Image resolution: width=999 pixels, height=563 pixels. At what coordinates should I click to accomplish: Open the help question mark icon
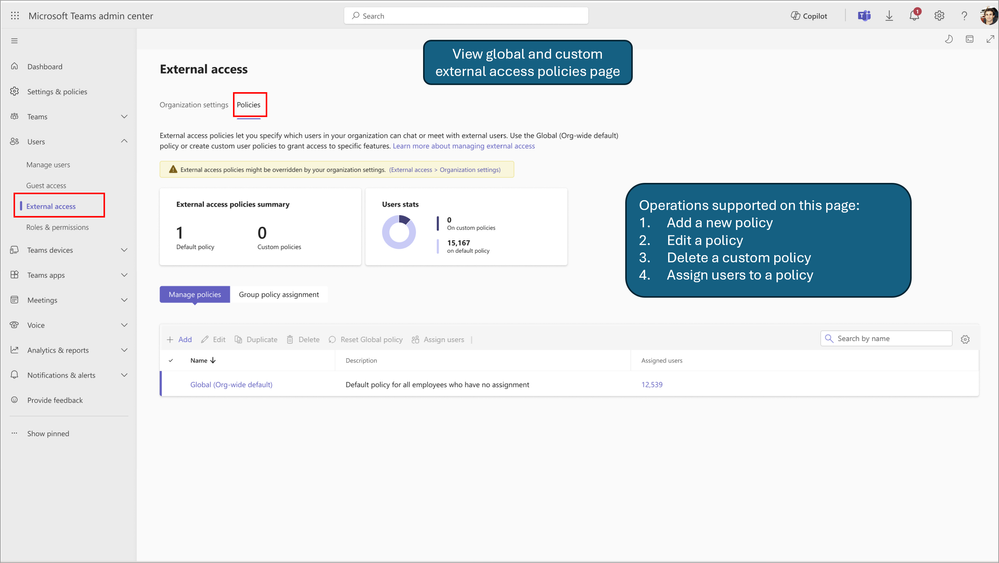click(964, 16)
